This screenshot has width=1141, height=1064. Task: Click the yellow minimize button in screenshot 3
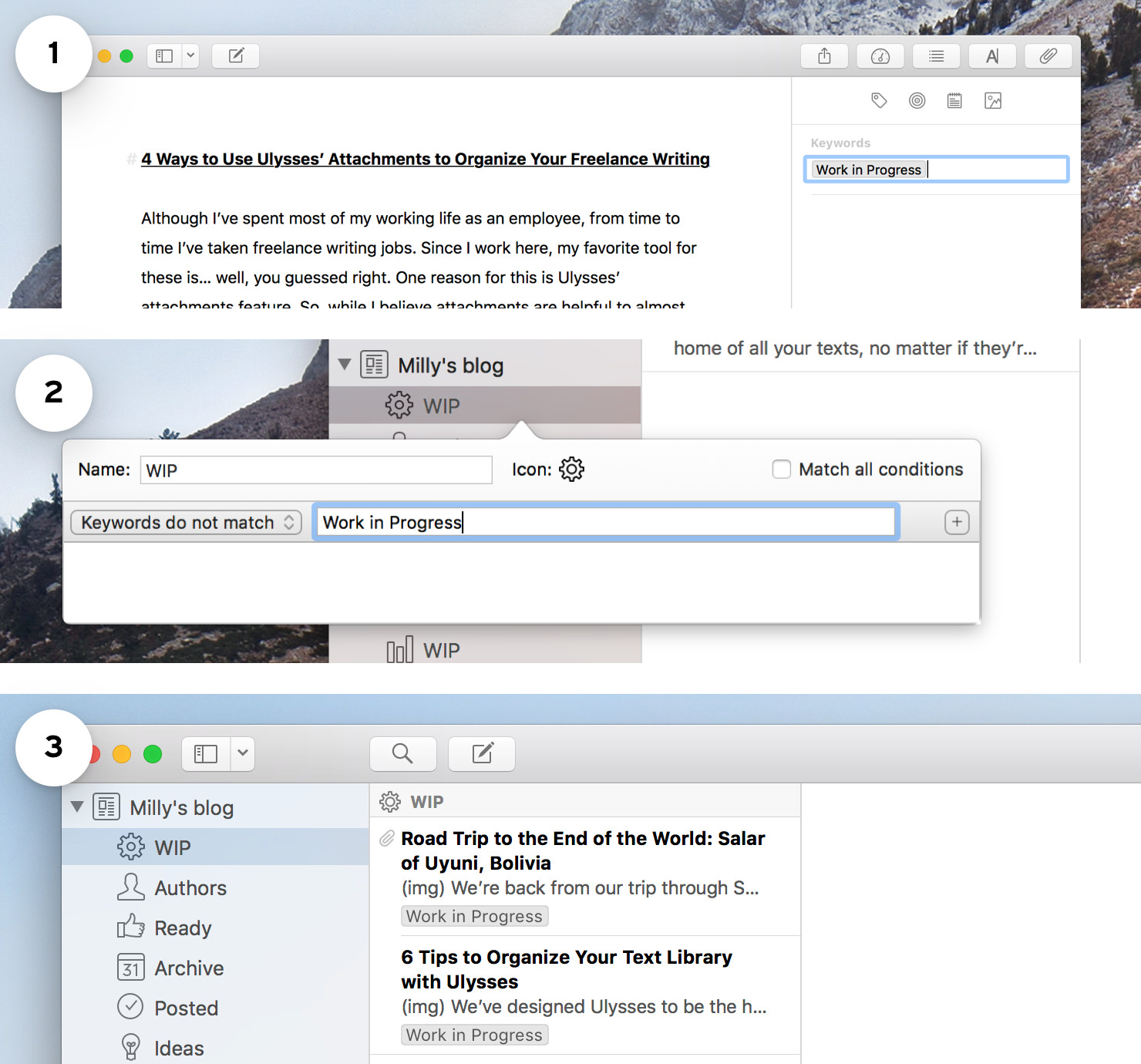point(122,753)
